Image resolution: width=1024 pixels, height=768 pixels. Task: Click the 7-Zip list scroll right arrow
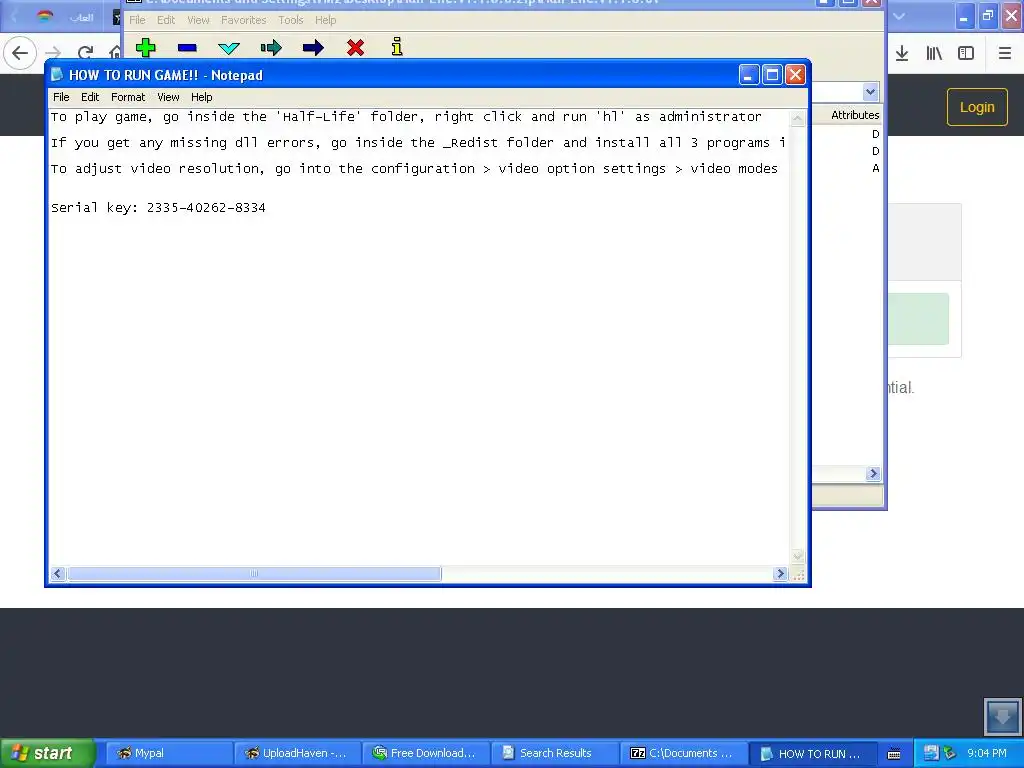pos(873,473)
